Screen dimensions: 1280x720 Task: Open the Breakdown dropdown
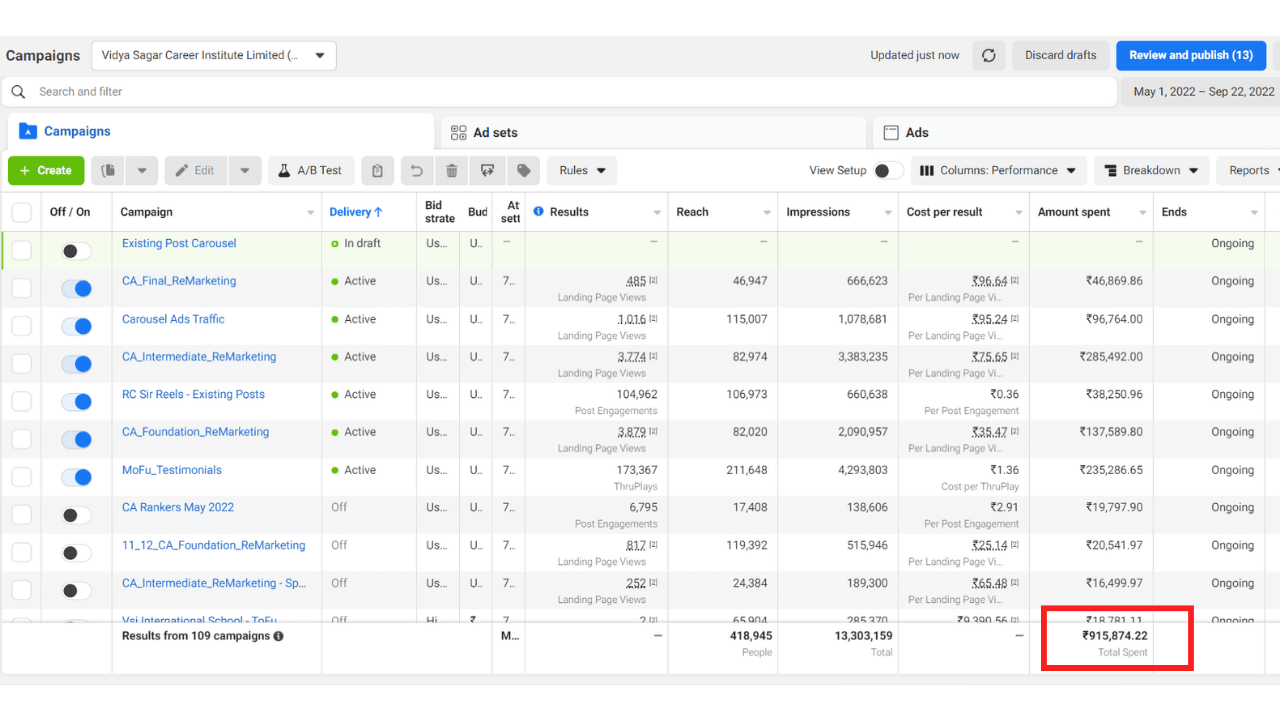click(x=1151, y=171)
